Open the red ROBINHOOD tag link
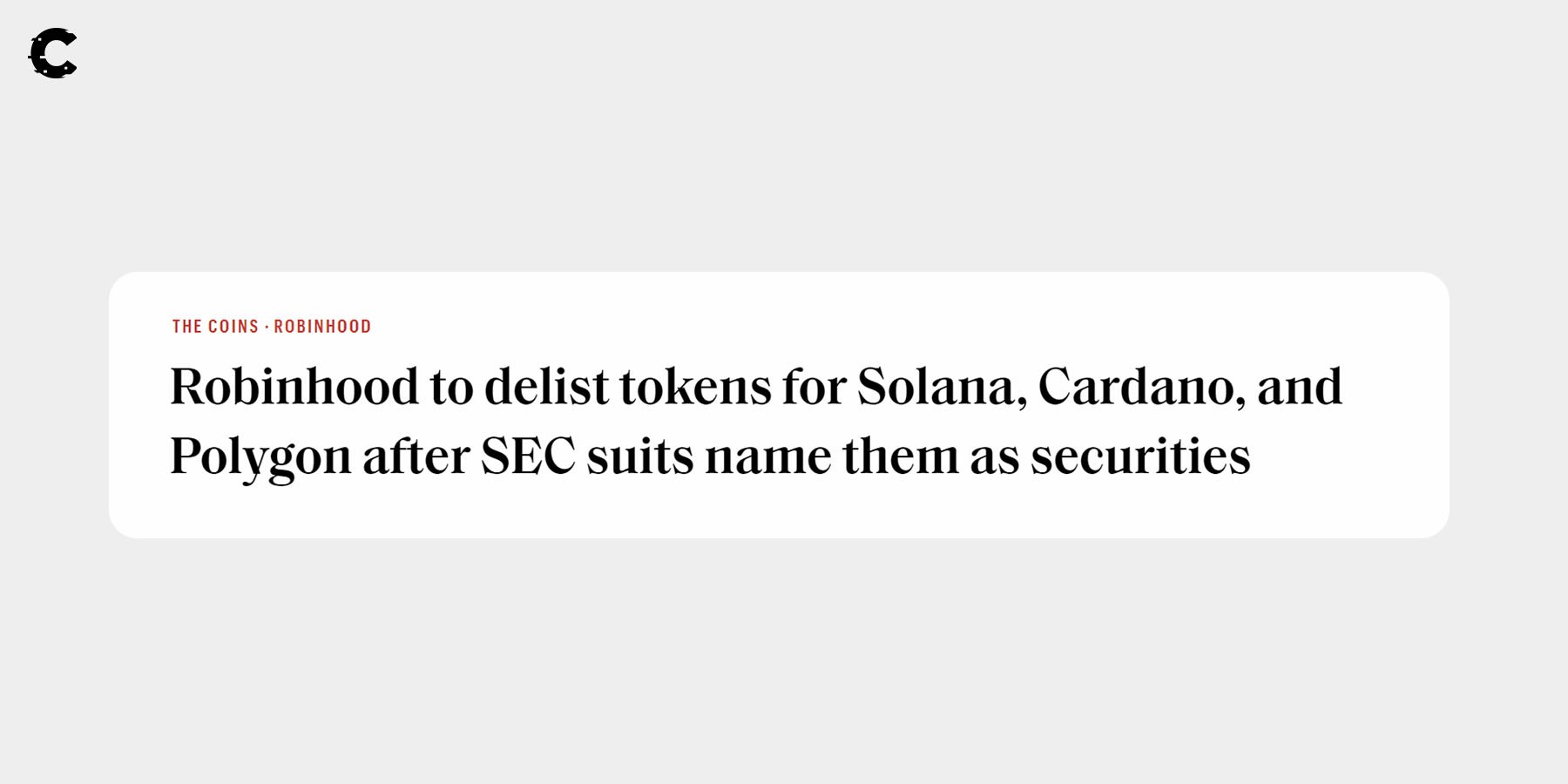 [322, 327]
